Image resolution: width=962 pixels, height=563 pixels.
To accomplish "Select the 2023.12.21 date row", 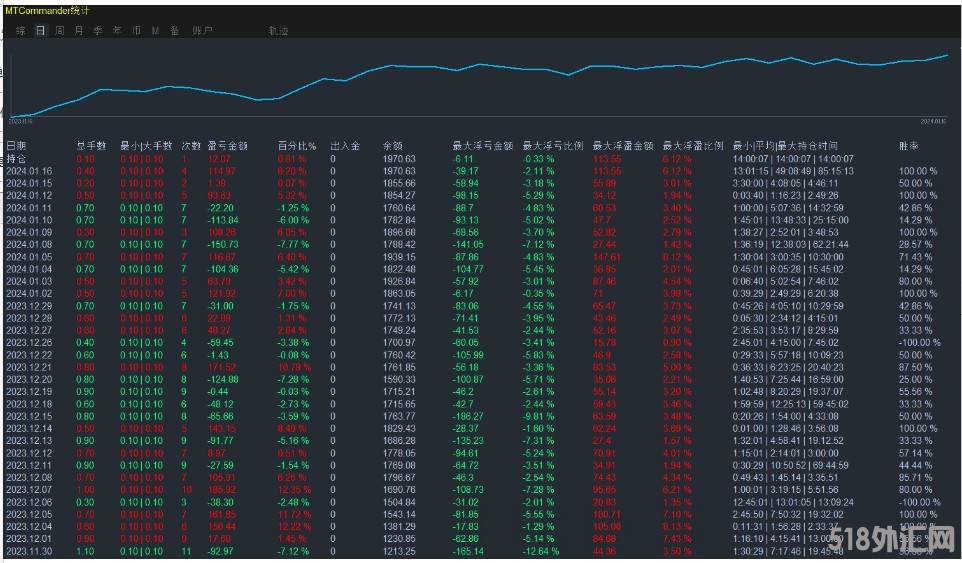I will click(x=29, y=367).
